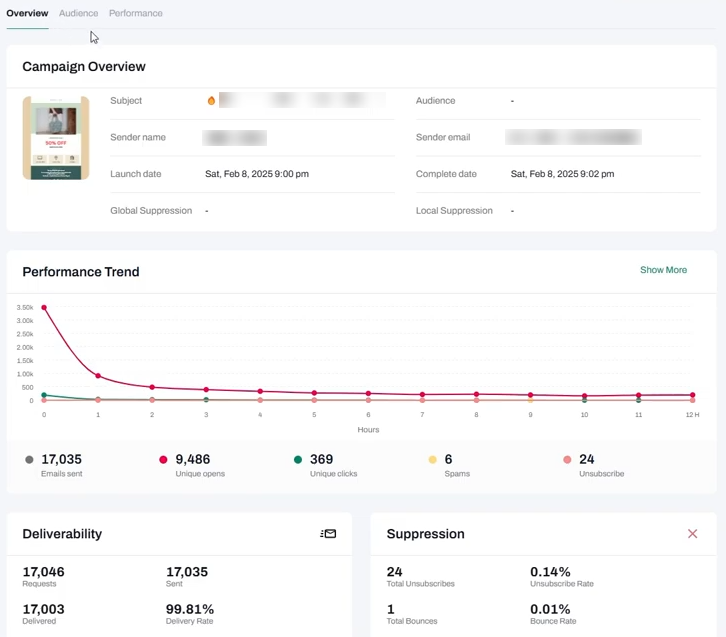The image size is (726, 637).
Task: Close the Suppression card with X icon
Action: click(692, 534)
